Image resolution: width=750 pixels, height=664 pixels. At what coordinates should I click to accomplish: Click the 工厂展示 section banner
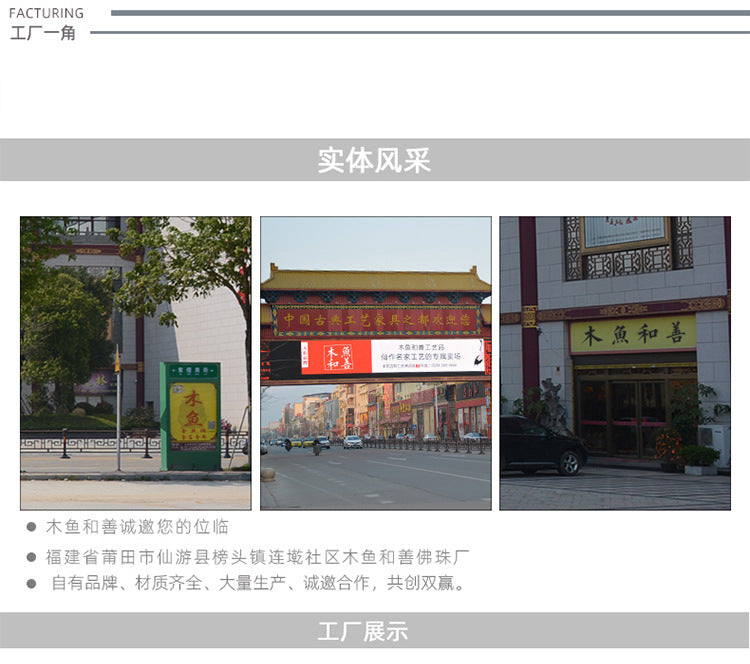(375, 631)
